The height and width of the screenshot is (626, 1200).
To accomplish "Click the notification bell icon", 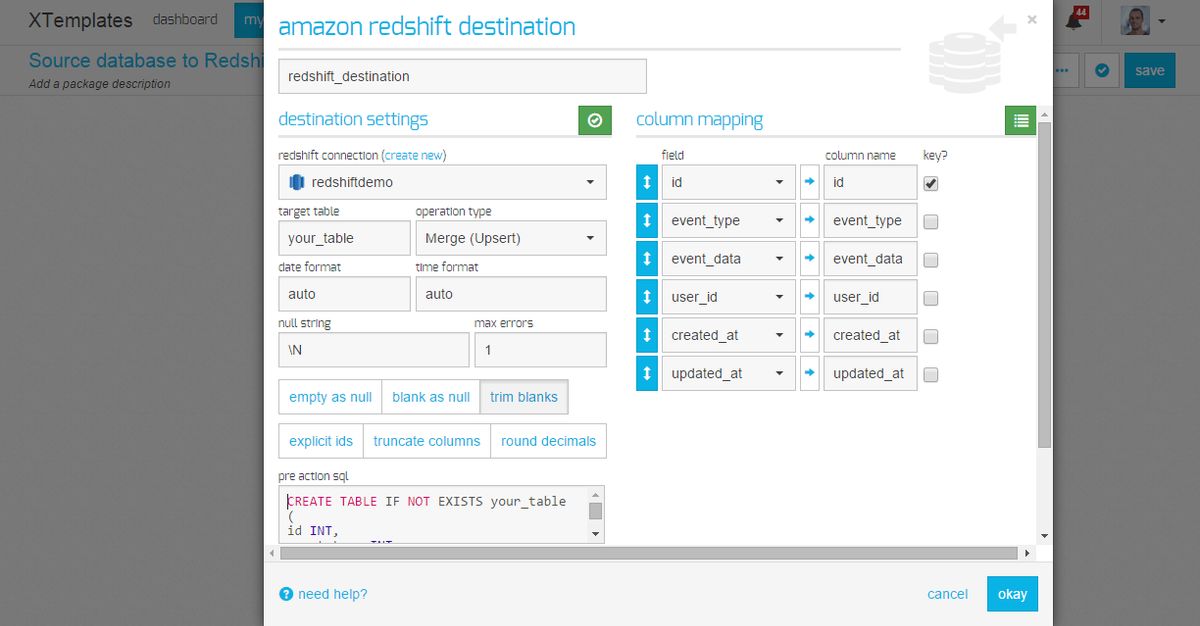I will pos(1074,20).
